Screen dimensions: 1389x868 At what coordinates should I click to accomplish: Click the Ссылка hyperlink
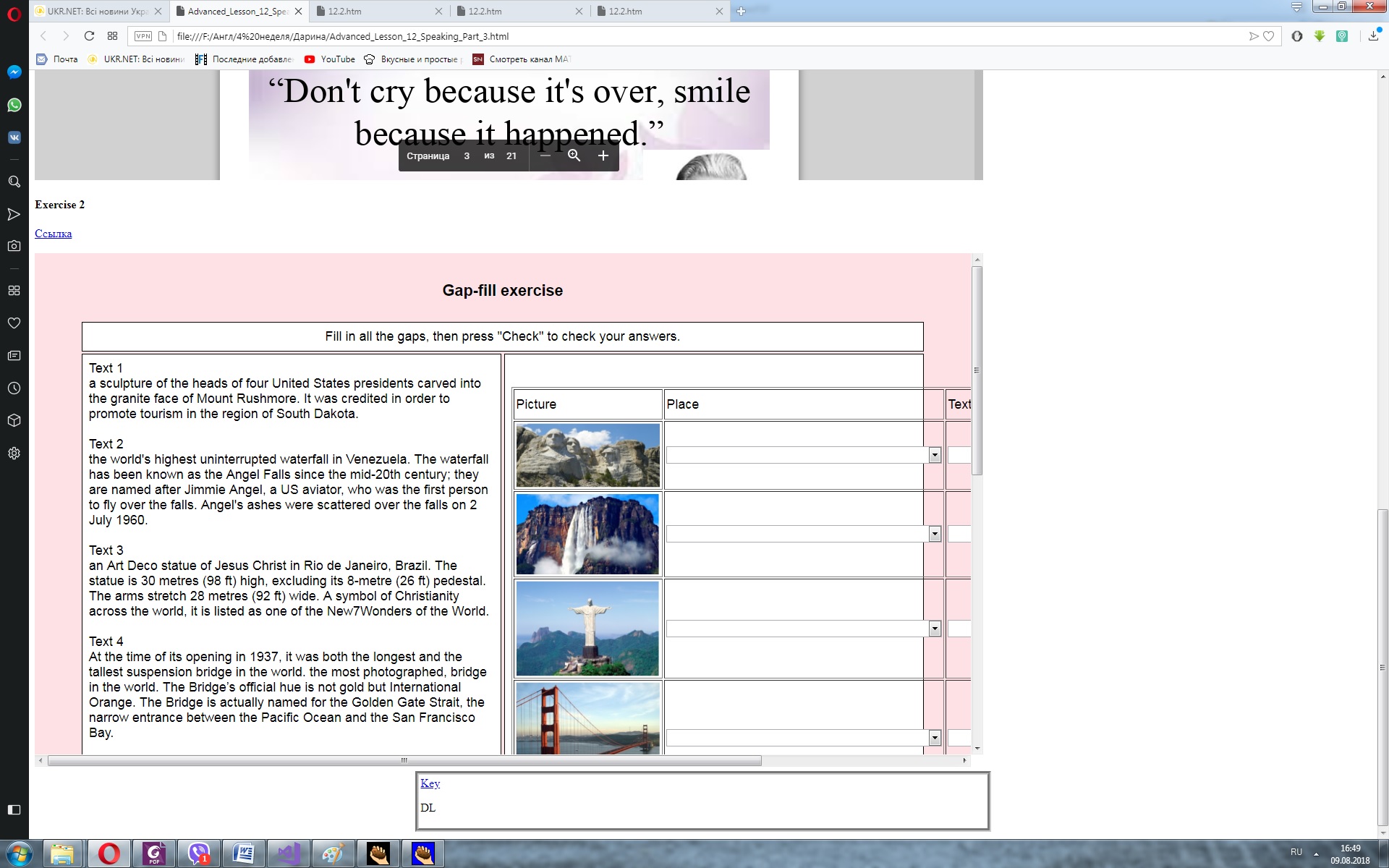click(53, 234)
